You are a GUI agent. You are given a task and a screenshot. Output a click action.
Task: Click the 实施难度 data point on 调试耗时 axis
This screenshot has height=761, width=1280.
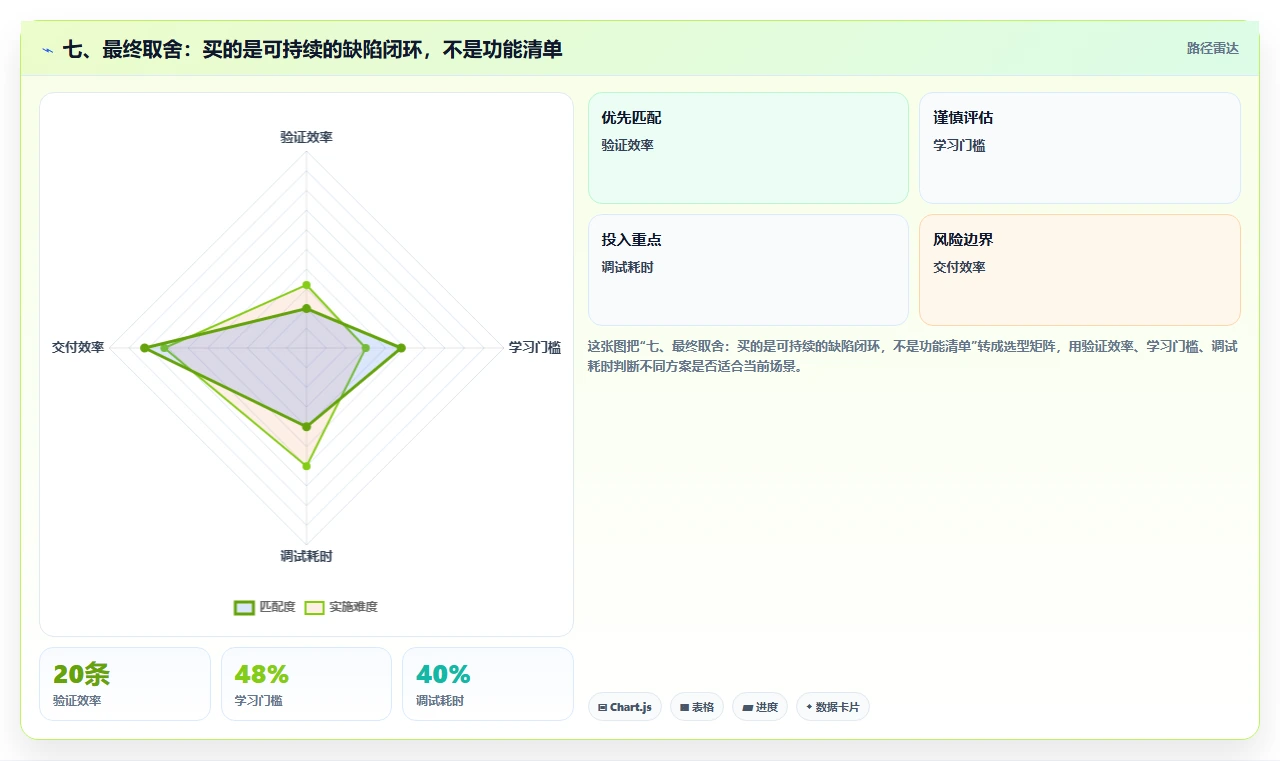pyautogui.click(x=307, y=466)
